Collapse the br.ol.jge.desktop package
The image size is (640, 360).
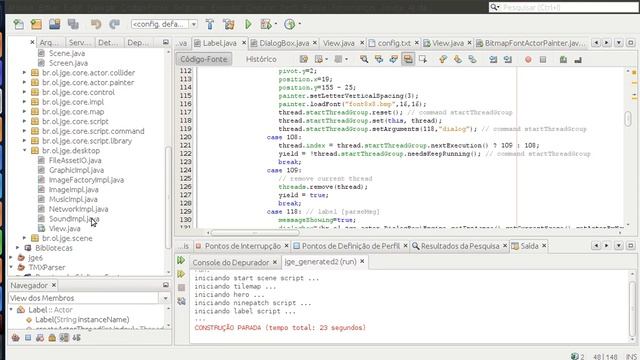pos(24,150)
